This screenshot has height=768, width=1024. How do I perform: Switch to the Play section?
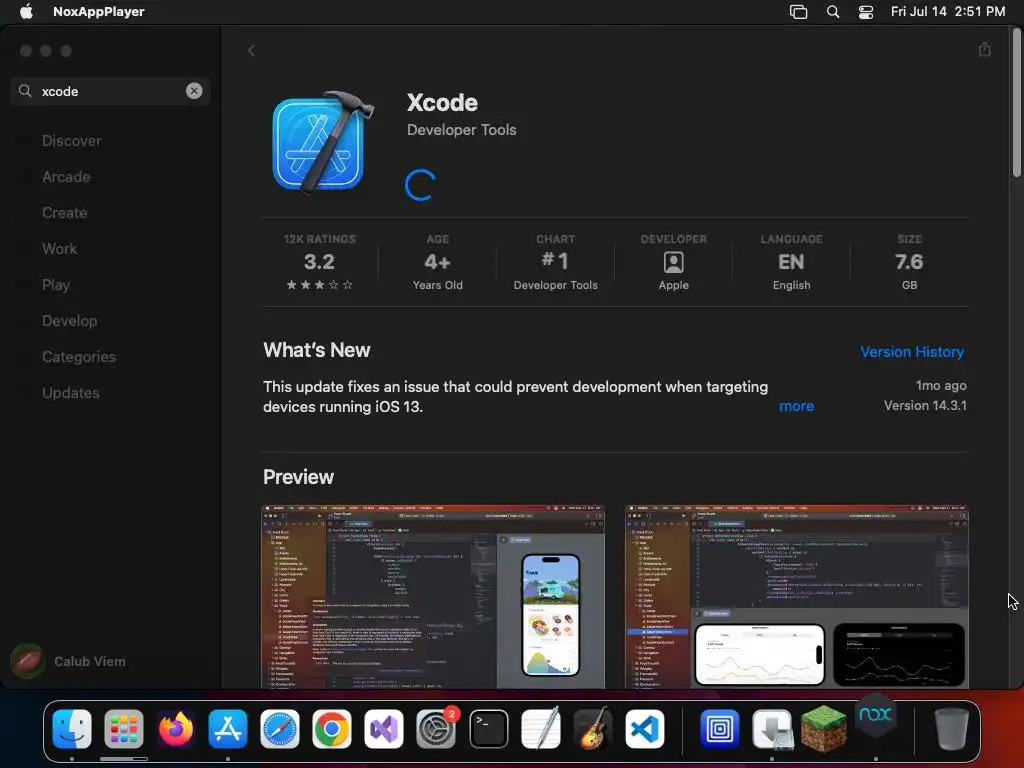[56, 285]
